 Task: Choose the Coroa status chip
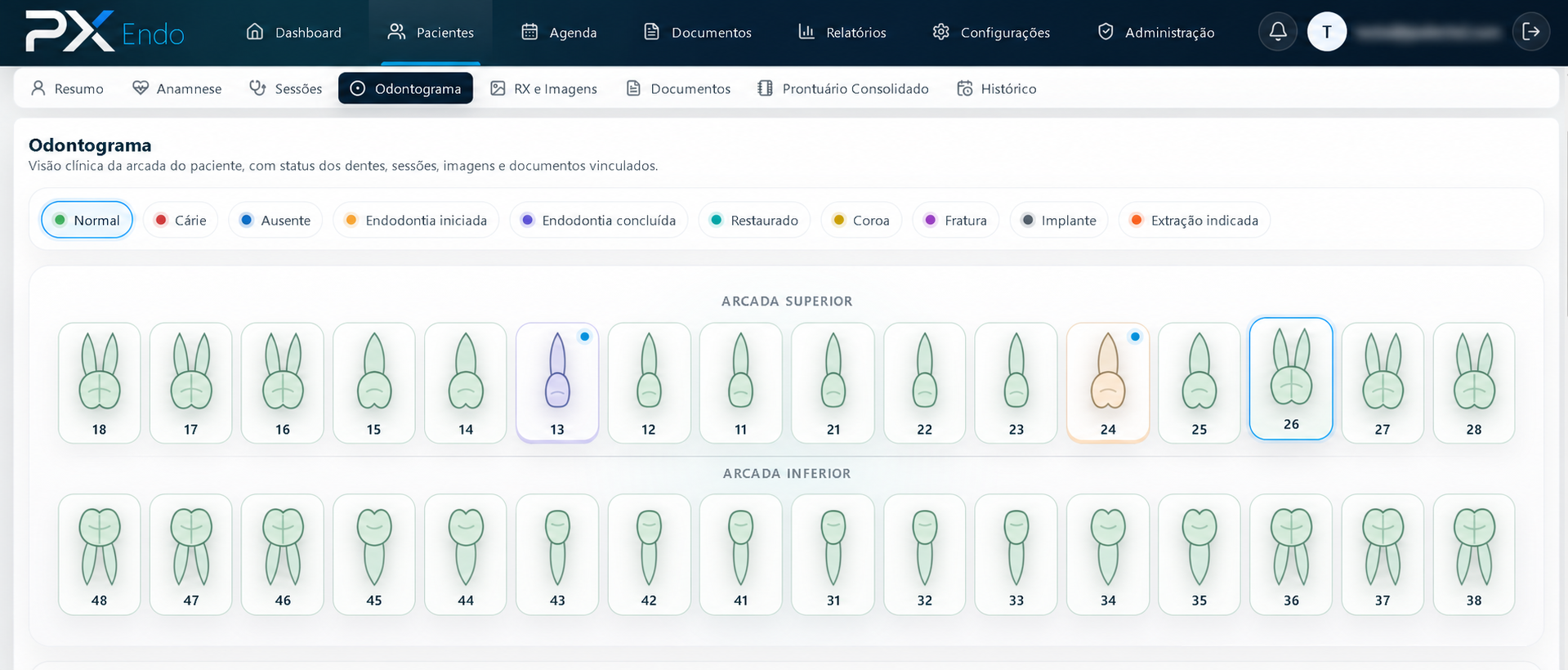(861, 220)
